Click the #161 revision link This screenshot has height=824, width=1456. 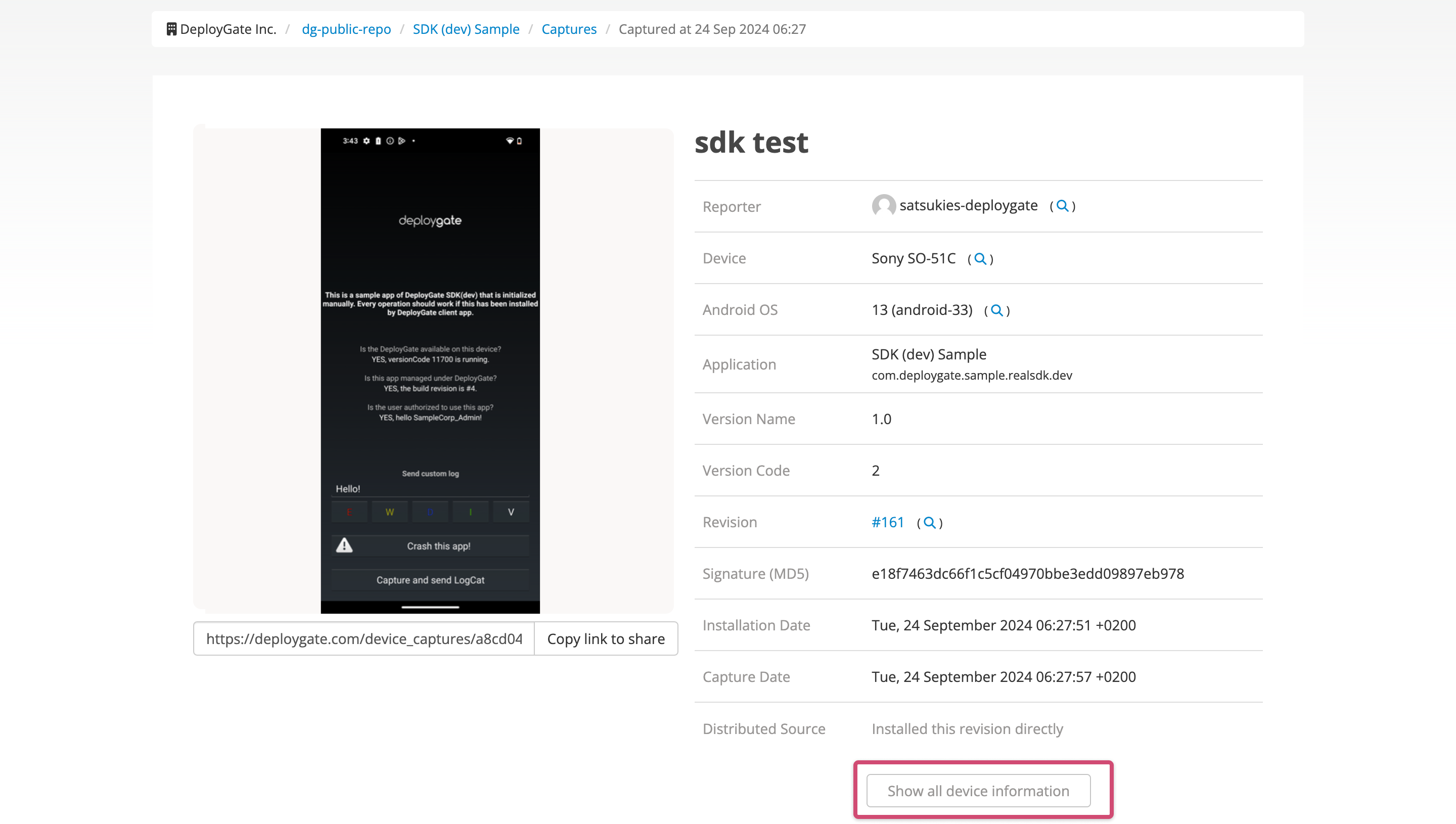(887, 522)
